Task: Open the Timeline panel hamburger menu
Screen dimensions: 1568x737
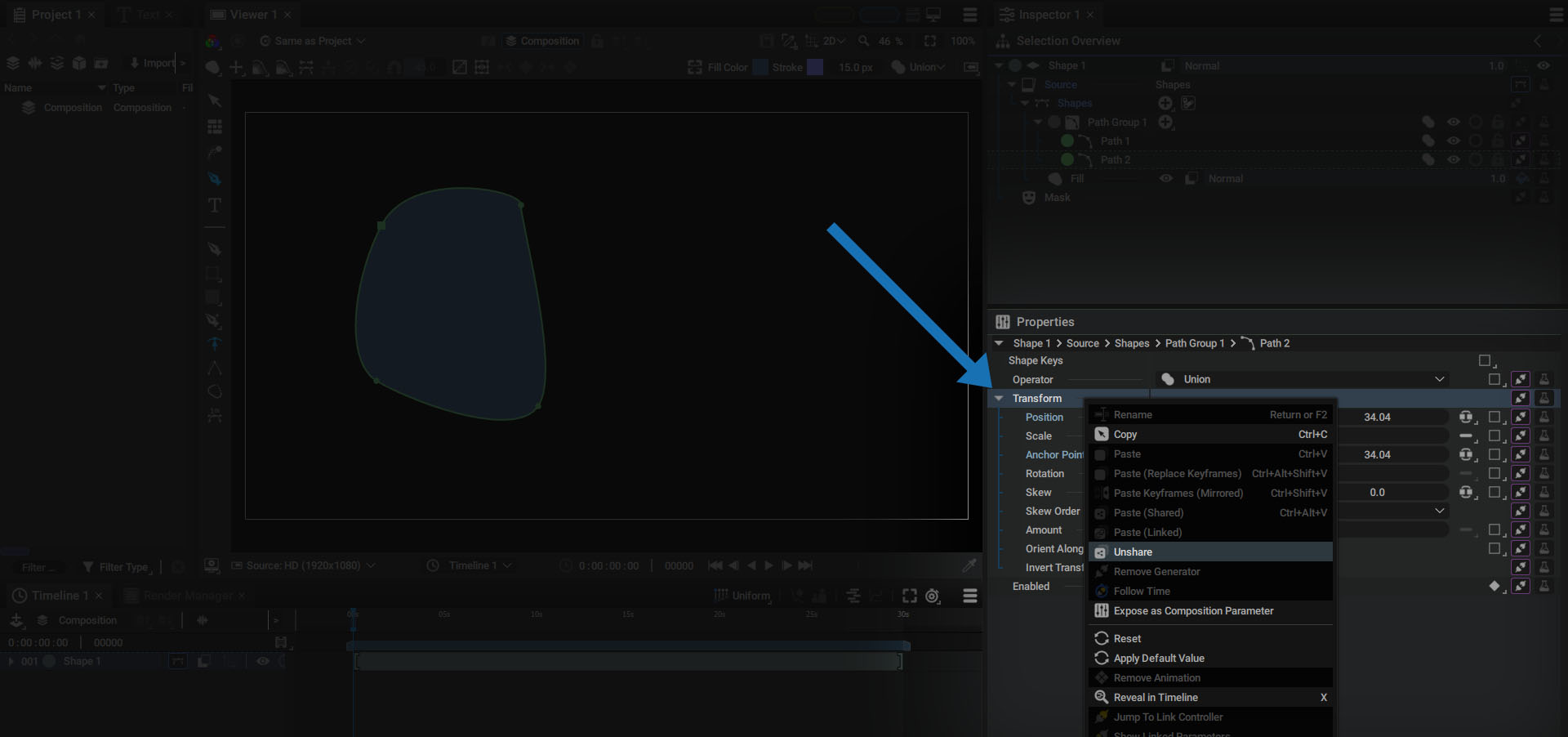Action: click(970, 596)
